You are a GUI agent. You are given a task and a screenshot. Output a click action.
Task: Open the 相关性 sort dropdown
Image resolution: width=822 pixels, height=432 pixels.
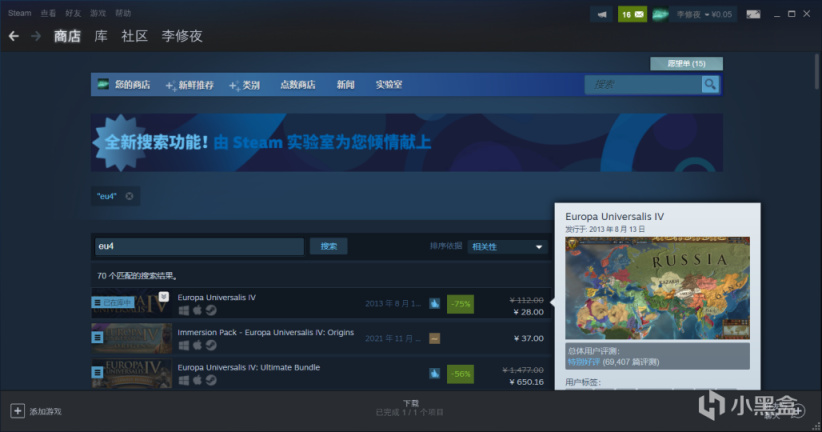coord(507,246)
